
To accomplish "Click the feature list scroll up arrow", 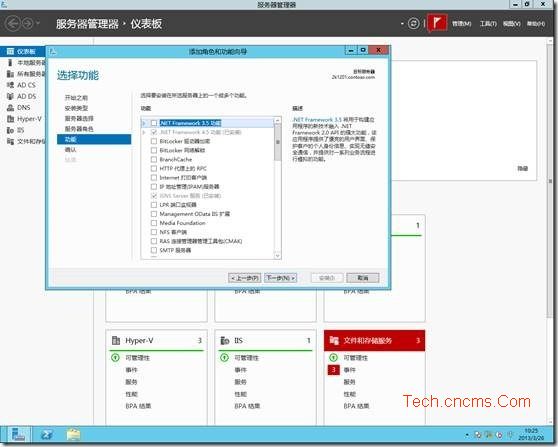I will tap(277, 121).
